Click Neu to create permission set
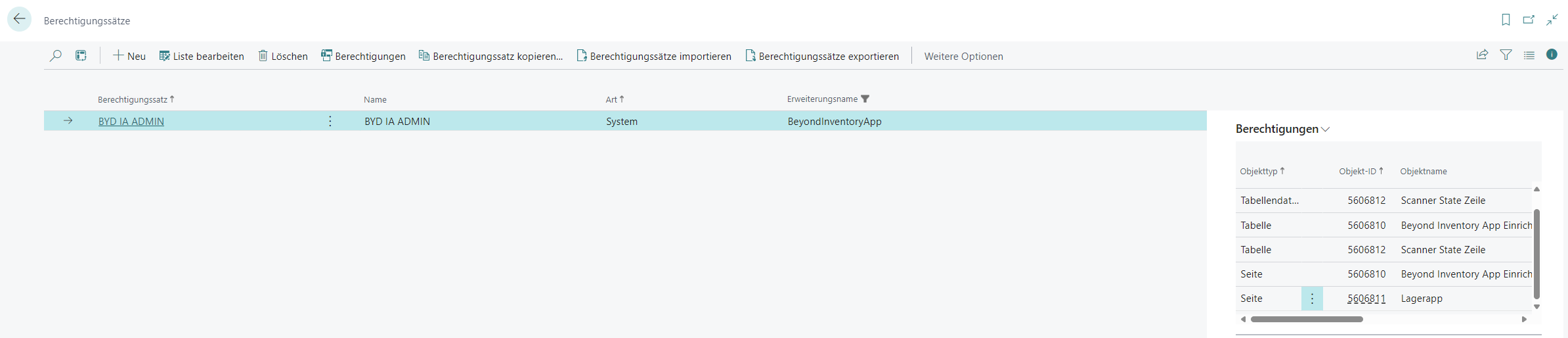Viewport: 1568px width, 338px height. tap(129, 57)
